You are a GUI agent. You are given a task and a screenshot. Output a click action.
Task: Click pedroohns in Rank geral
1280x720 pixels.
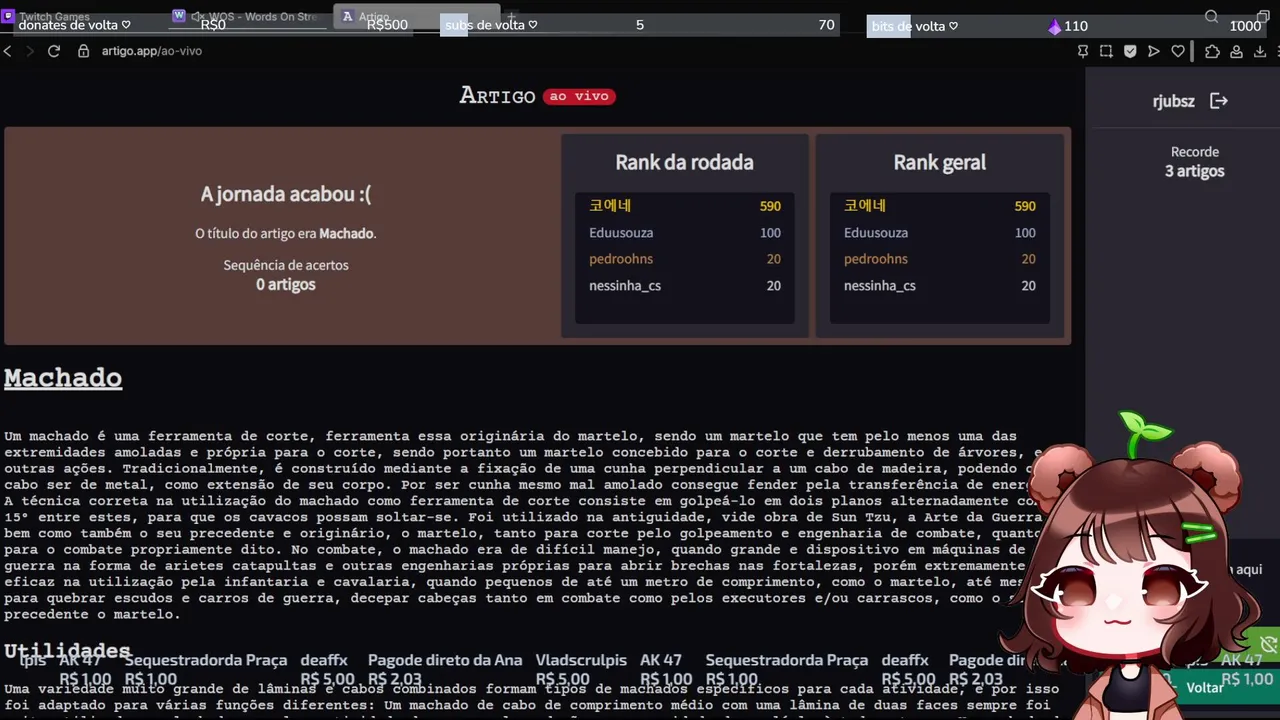click(x=876, y=259)
